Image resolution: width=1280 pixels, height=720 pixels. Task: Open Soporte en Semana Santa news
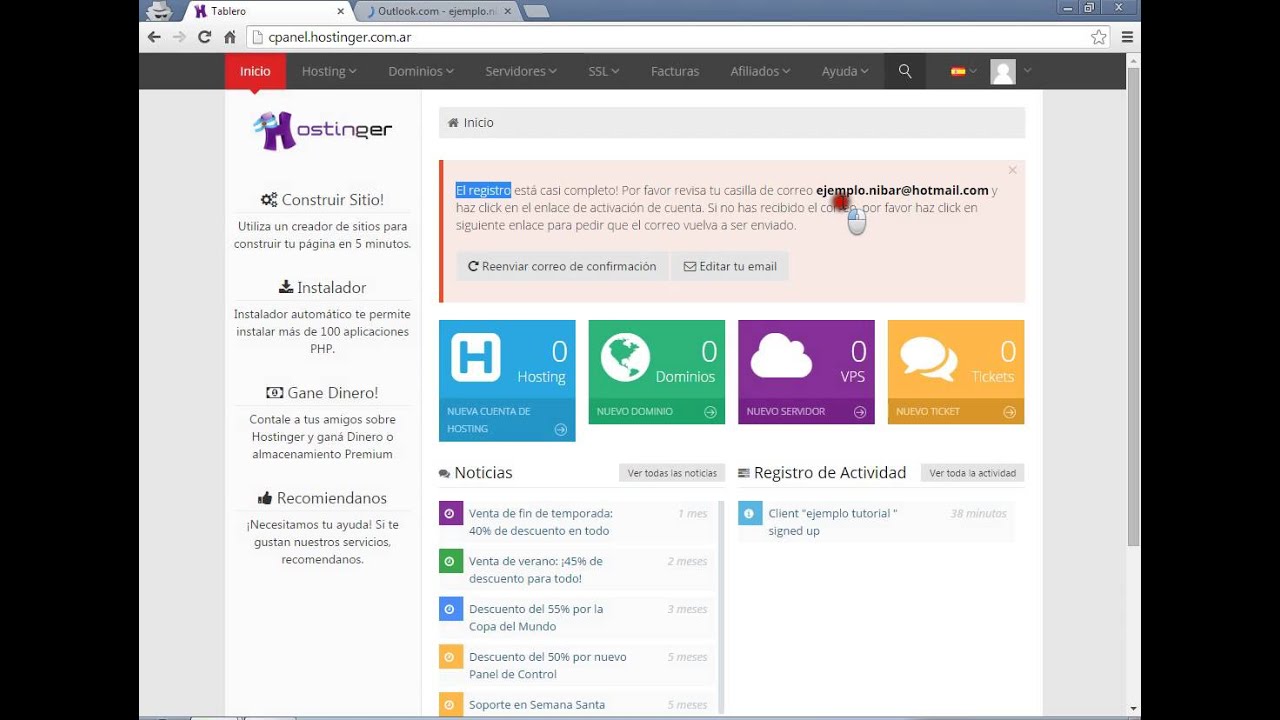click(x=537, y=705)
